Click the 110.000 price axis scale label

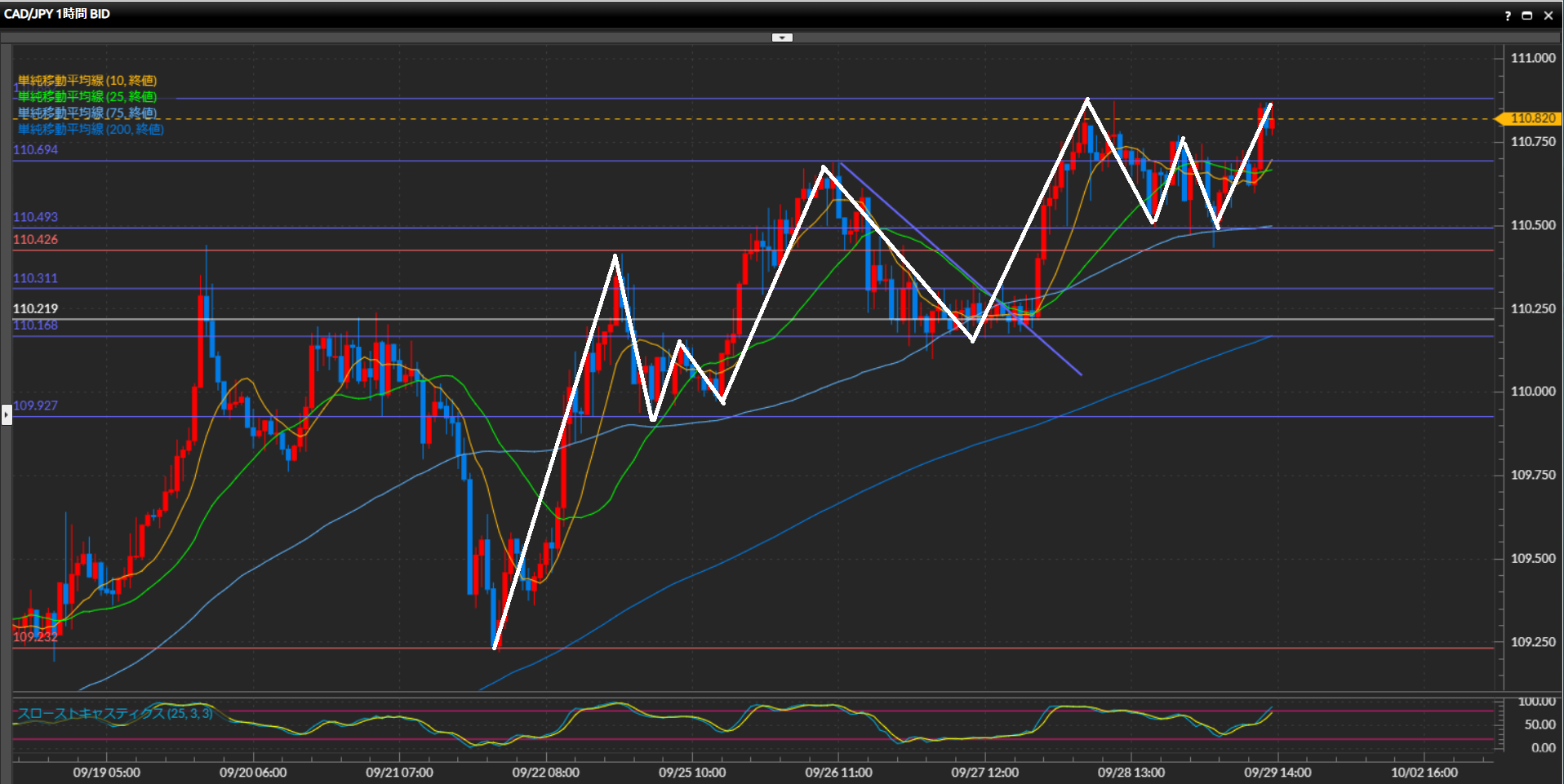click(x=1532, y=391)
